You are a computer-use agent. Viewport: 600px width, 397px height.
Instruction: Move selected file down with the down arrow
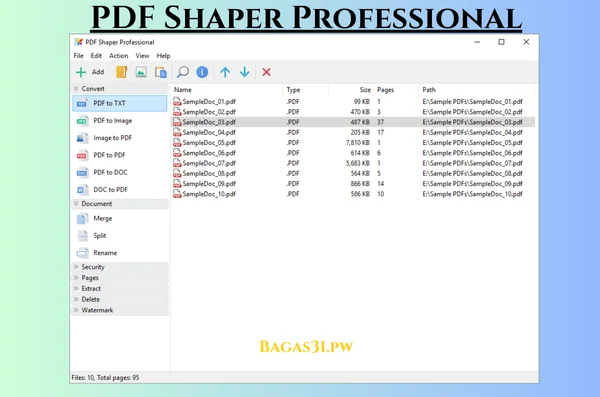(x=245, y=72)
